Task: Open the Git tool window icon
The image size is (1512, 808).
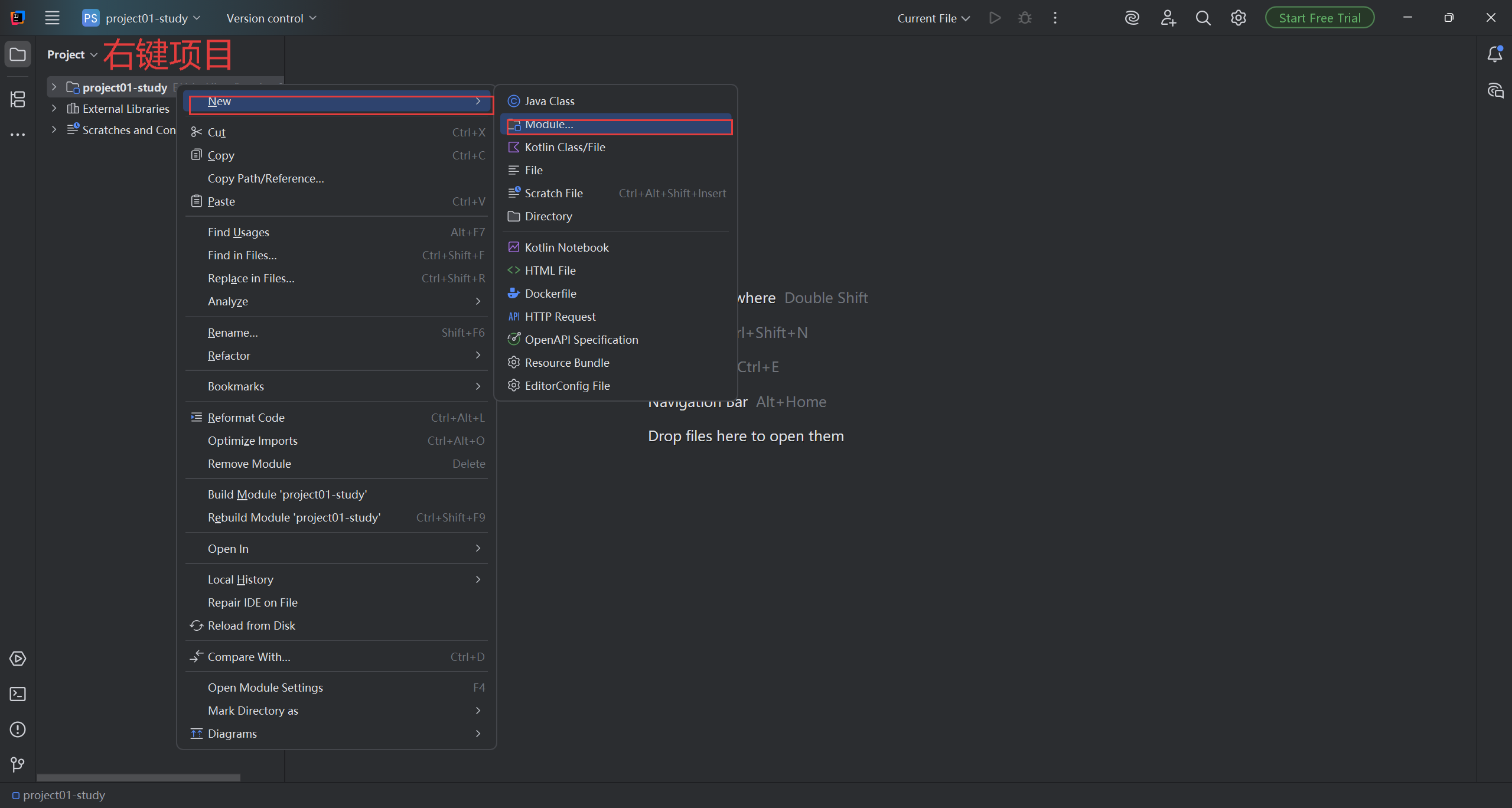Action: 18,765
